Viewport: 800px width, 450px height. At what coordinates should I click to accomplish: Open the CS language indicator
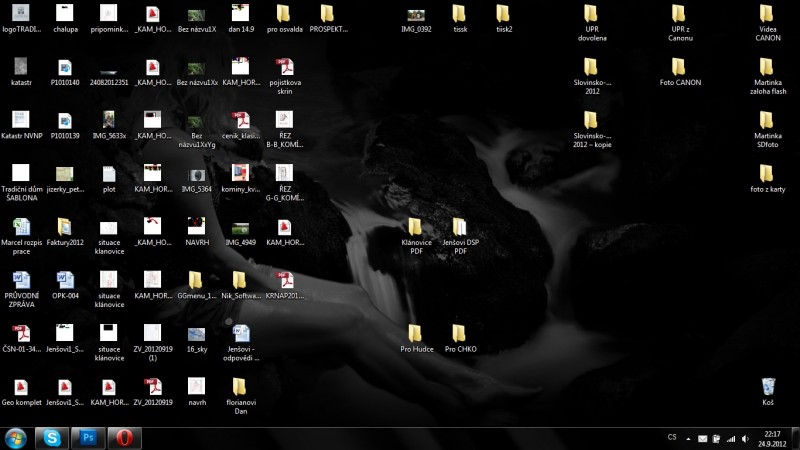pyautogui.click(x=672, y=438)
